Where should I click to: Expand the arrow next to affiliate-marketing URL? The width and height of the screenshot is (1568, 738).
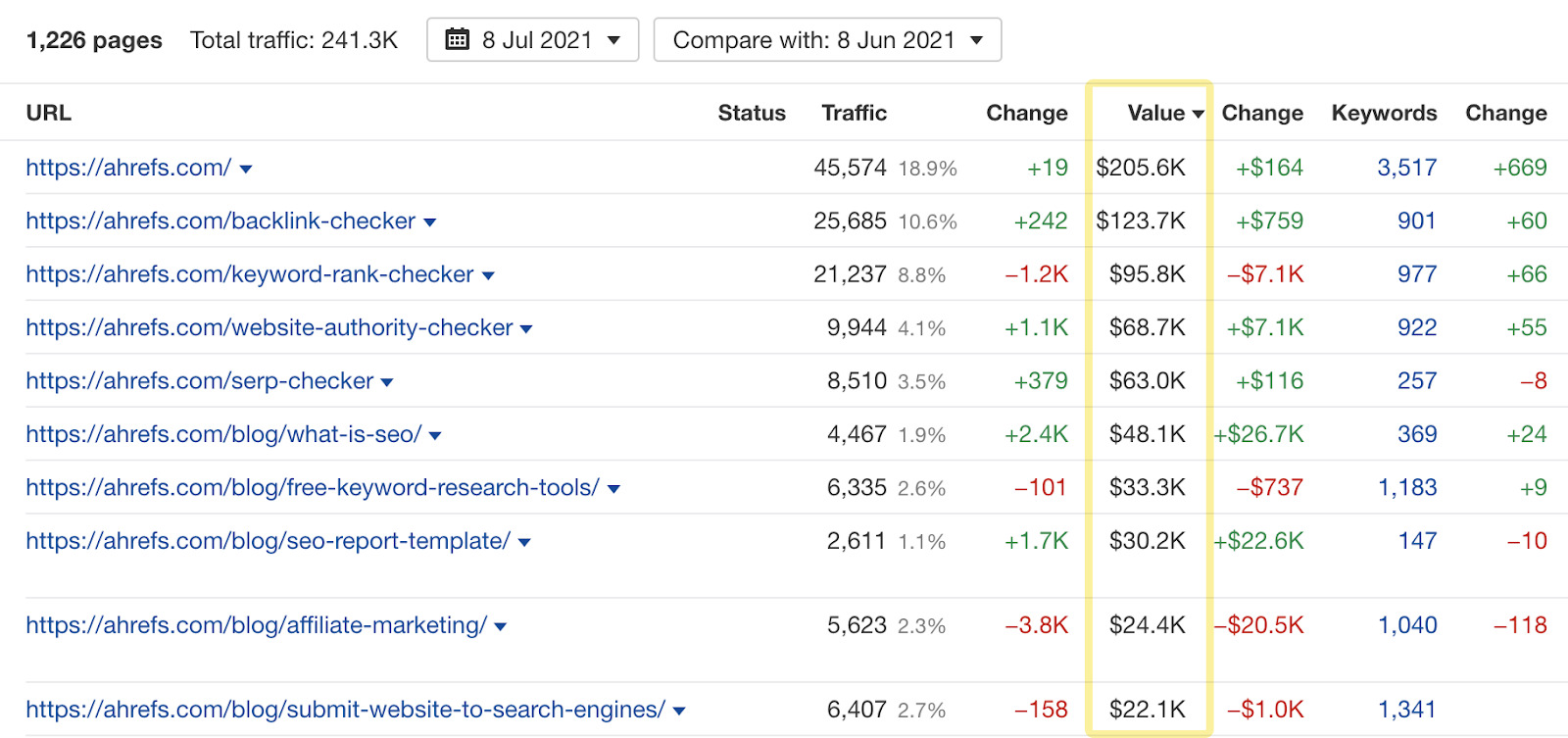pyautogui.click(x=501, y=626)
